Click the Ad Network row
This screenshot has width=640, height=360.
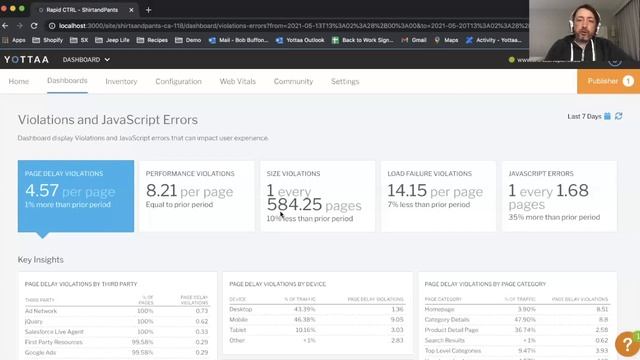(117, 311)
